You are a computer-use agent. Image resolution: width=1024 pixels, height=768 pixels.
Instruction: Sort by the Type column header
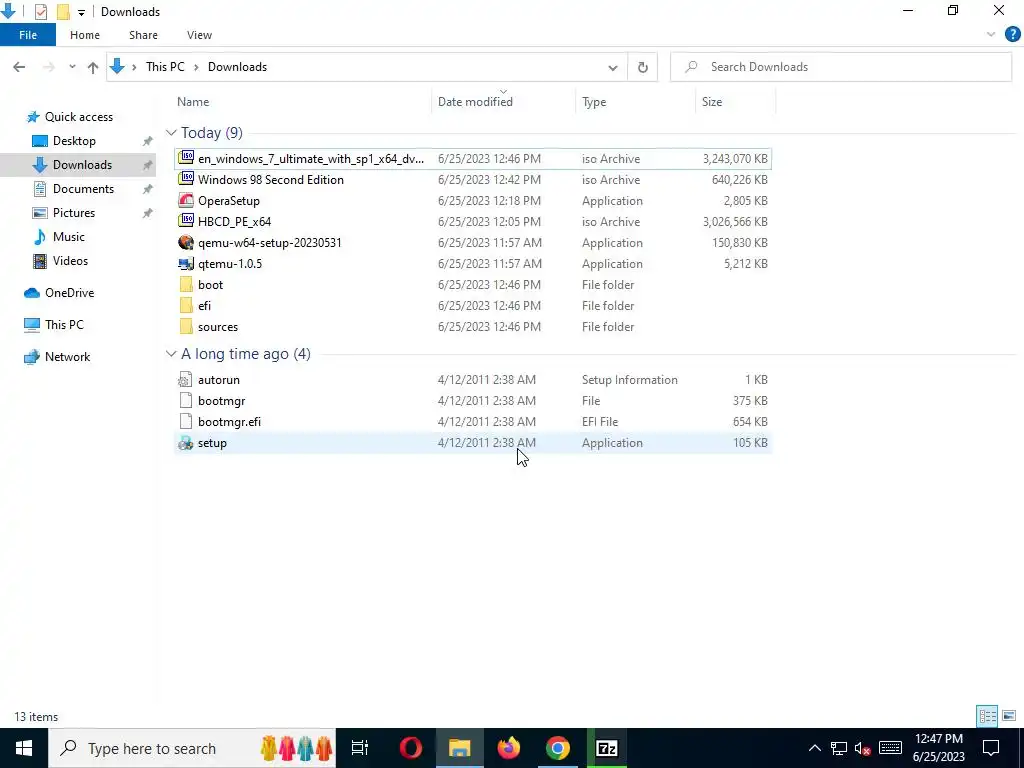tap(594, 102)
